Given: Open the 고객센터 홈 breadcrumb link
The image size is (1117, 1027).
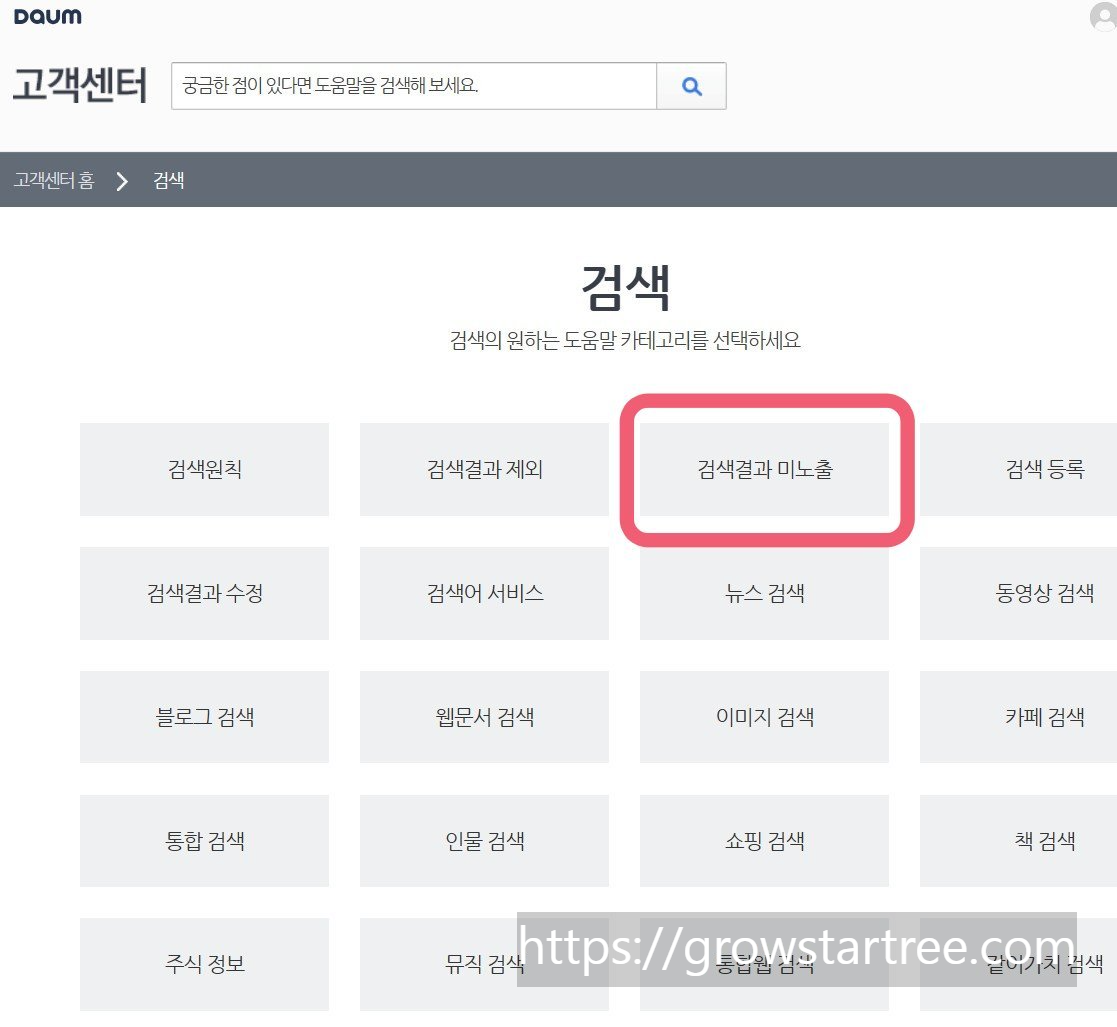Looking at the screenshot, I should pos(54,181).
